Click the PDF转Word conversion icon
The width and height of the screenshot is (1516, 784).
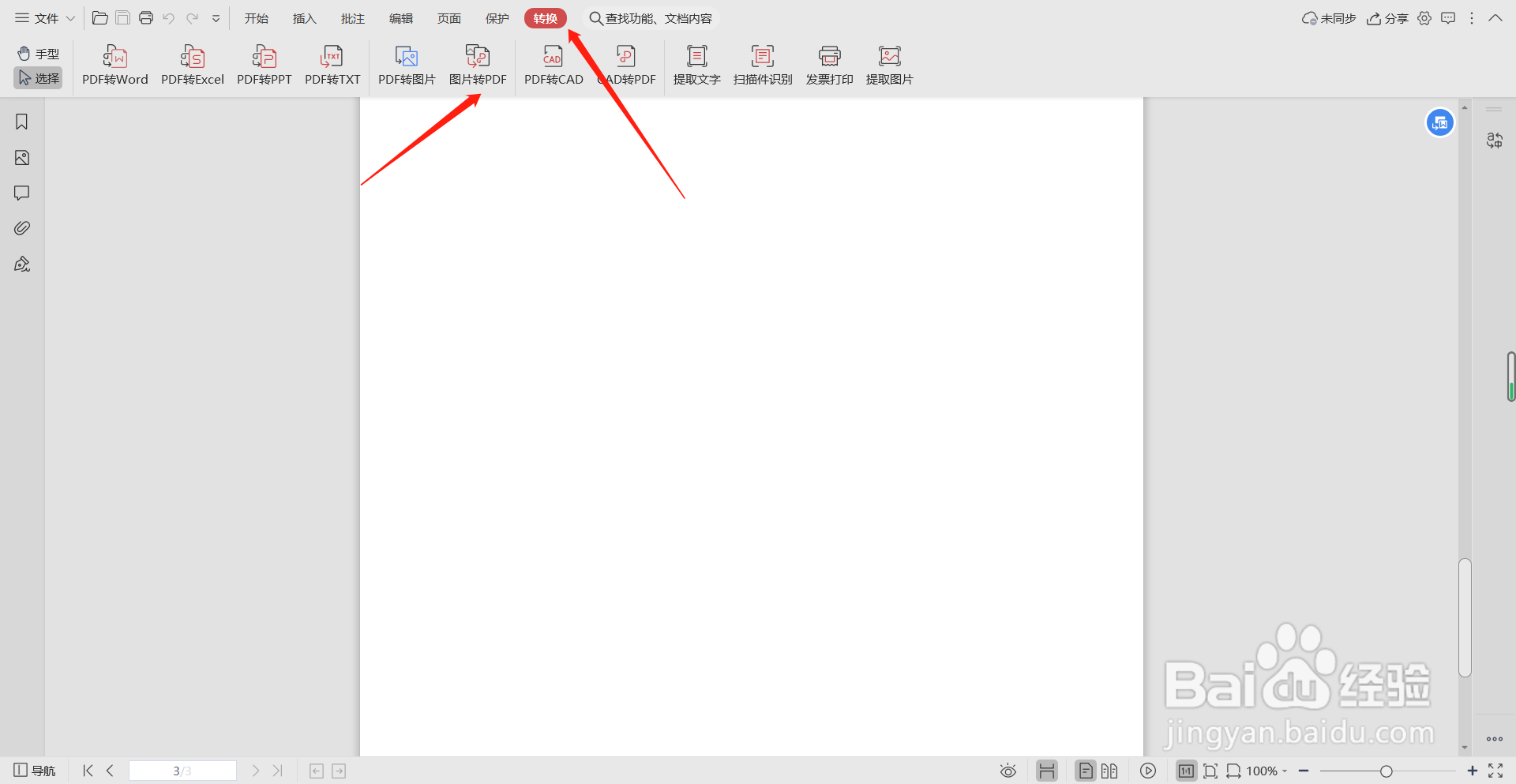[115, 65]
